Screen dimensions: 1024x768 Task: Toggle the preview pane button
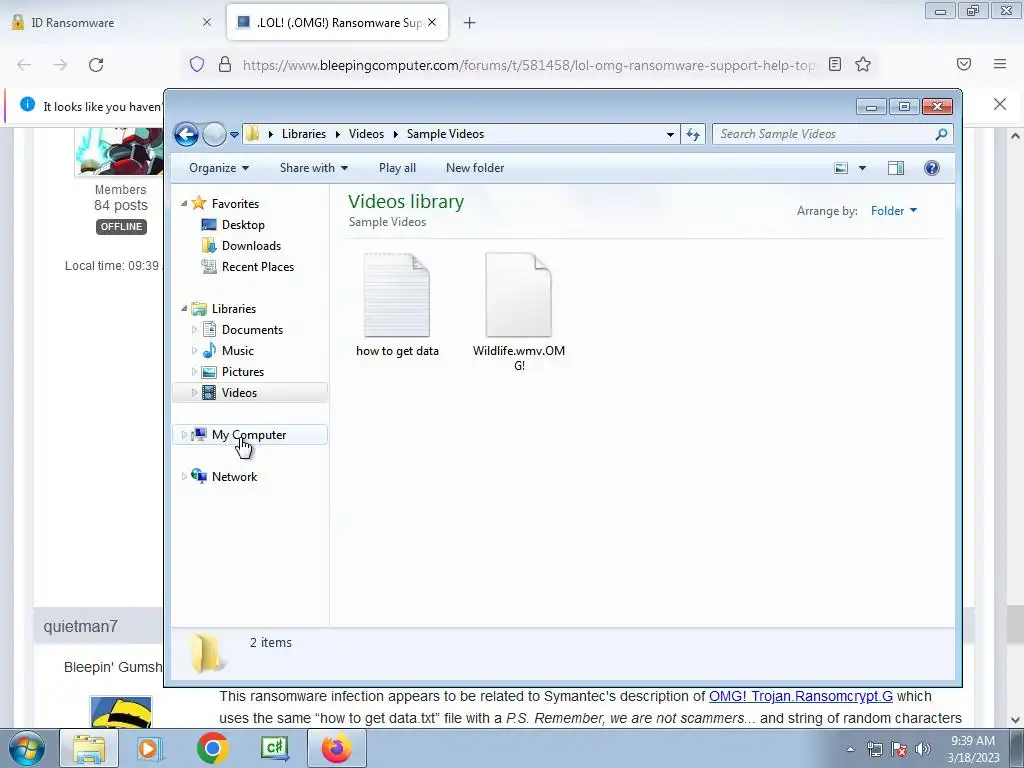click(896, 168)
